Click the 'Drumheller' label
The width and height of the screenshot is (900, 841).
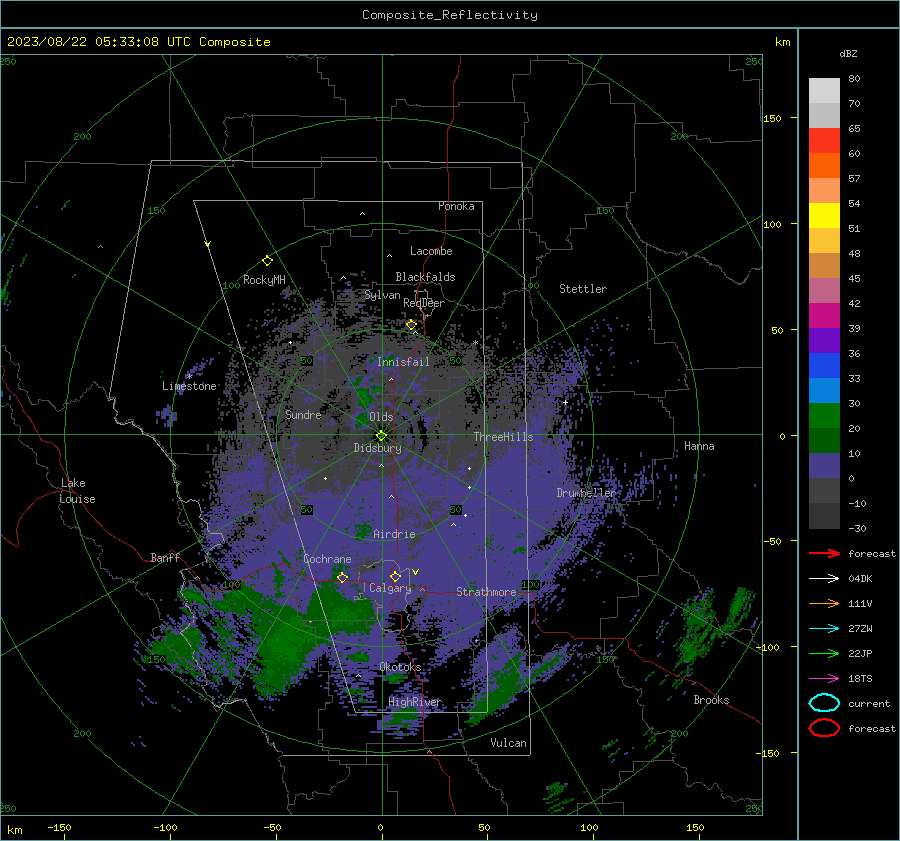(x=586, y=493)
